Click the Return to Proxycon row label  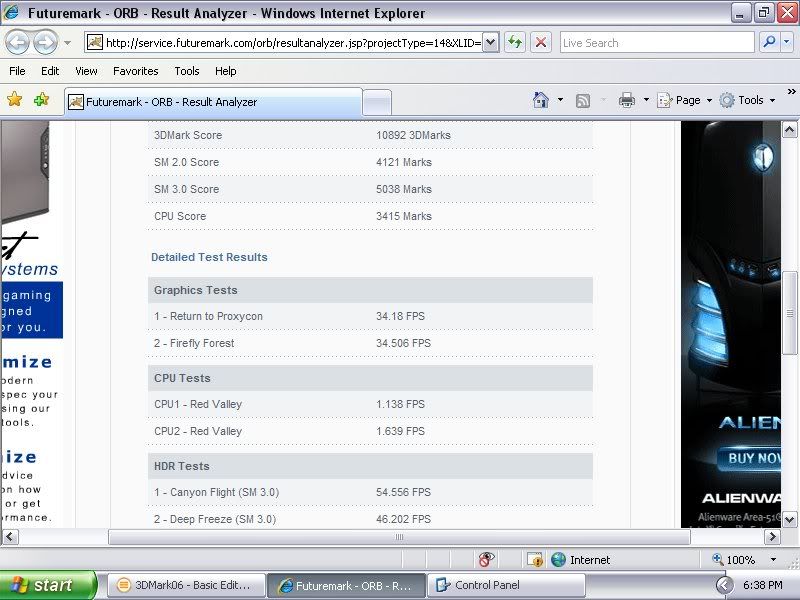pos(208,316)
